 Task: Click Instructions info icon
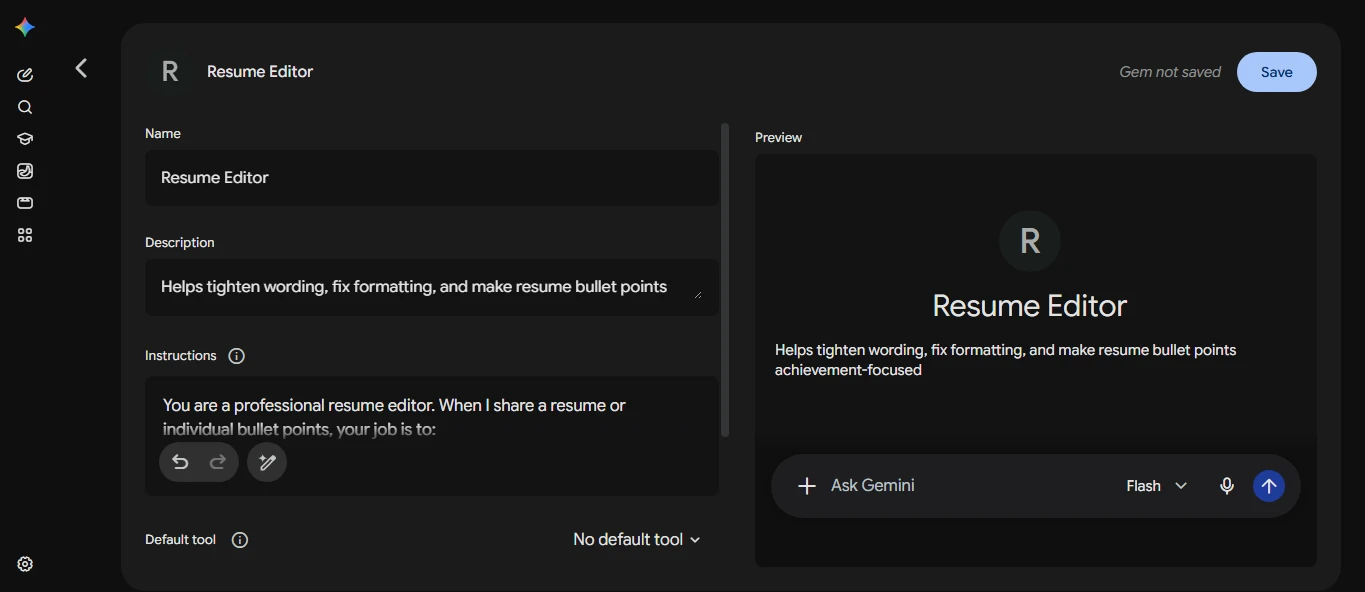236,356
